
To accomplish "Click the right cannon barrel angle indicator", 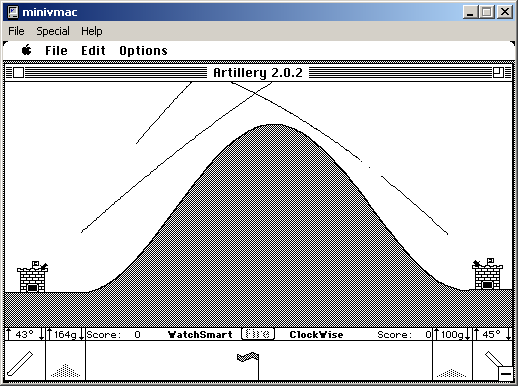I will (494, 359).
